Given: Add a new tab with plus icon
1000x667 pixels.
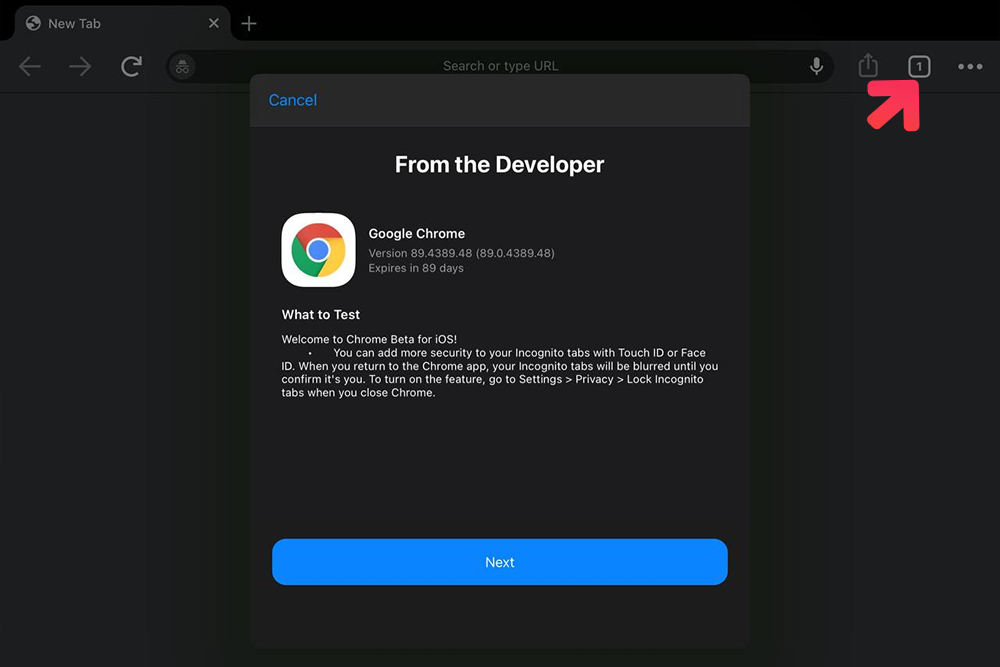Looking at the screenshot, I should 249,24.
